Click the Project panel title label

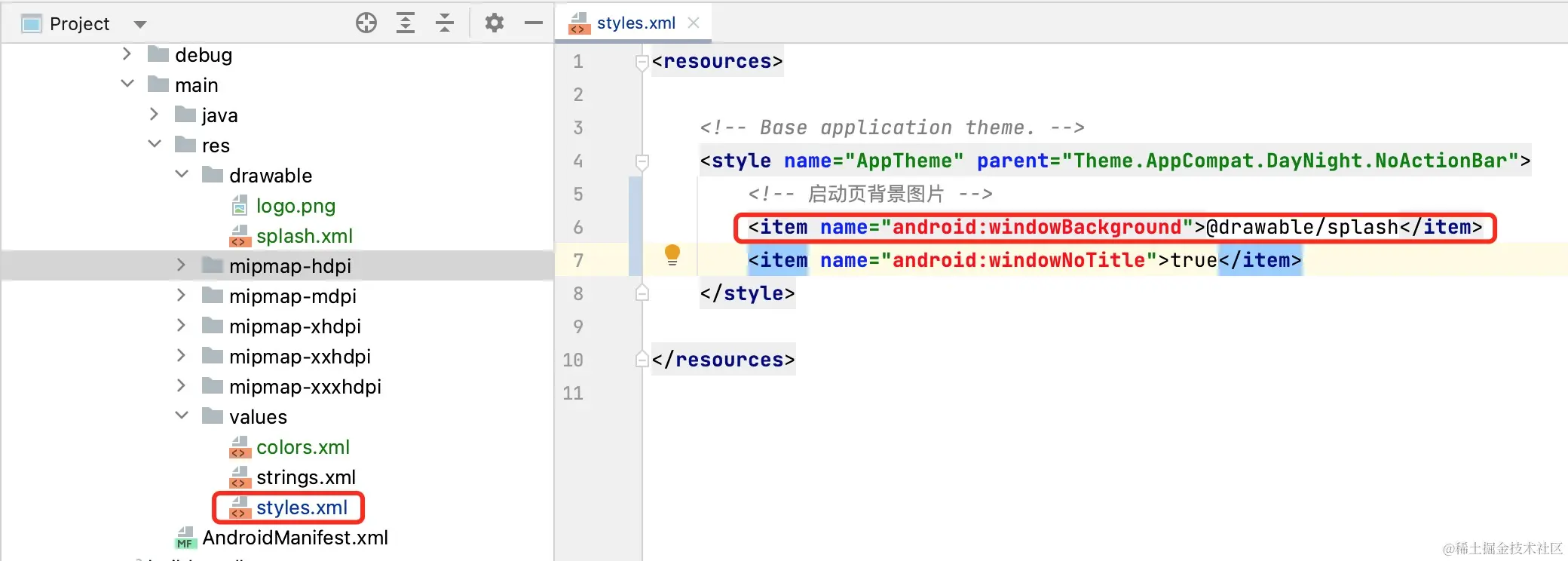coord(79,24)
